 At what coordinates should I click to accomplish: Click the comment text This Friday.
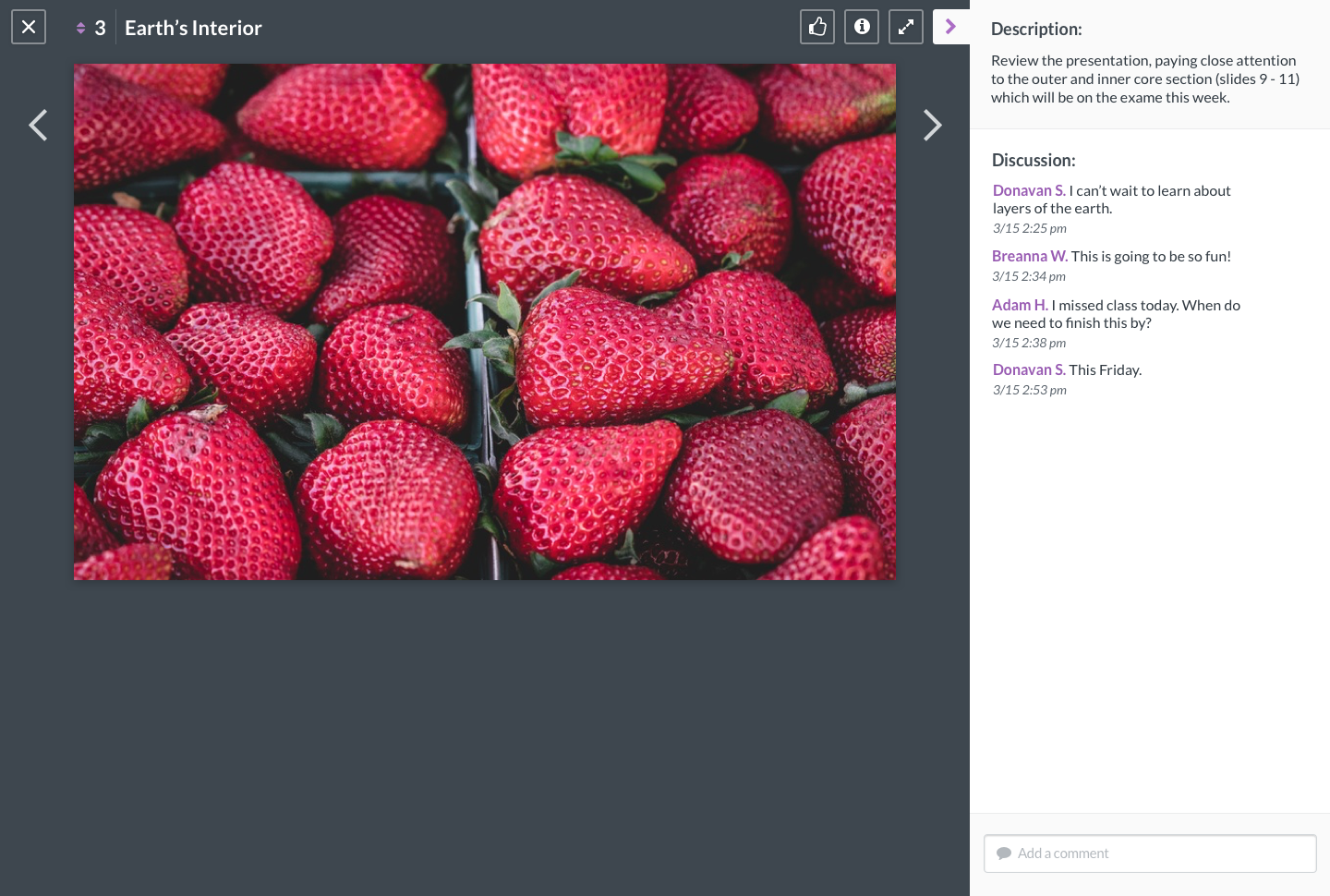(x=1106, y=369)
